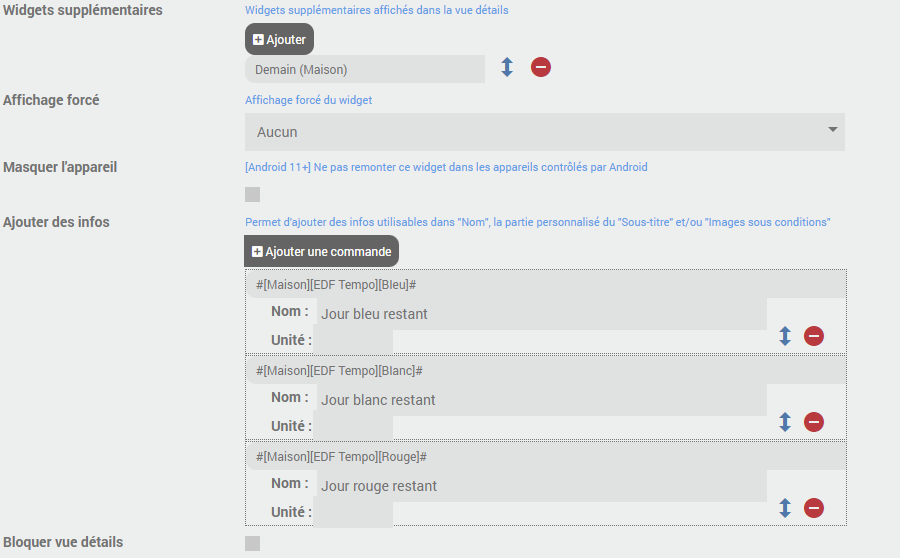Select the Demain (Maison) widget field
Viewport: 900px width, 558px height.
(364, 69)
